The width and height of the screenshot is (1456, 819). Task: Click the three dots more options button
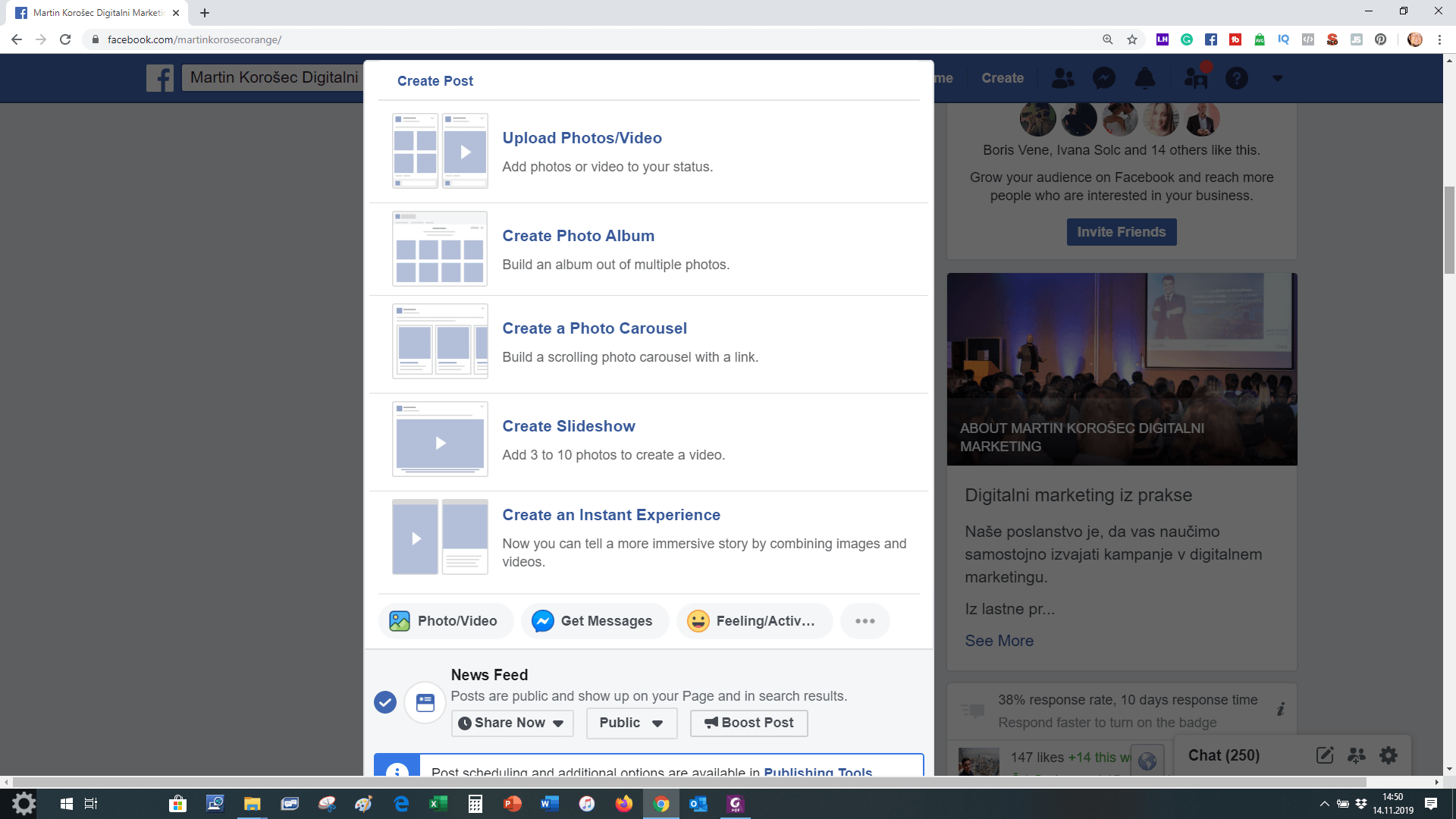tap(864, 621)
